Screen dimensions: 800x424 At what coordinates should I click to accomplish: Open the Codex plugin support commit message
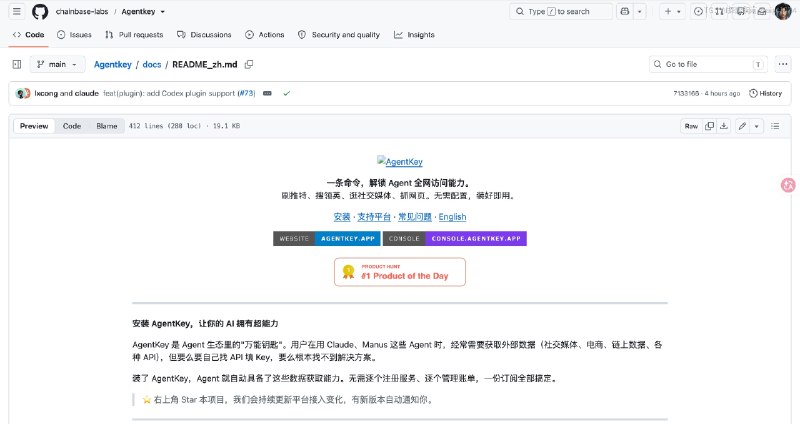point(169,93)
